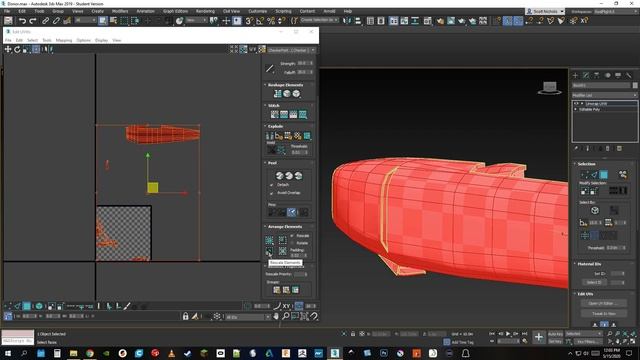
Task: Click the first Explode break icon
Action: click(x=269, y=136)
